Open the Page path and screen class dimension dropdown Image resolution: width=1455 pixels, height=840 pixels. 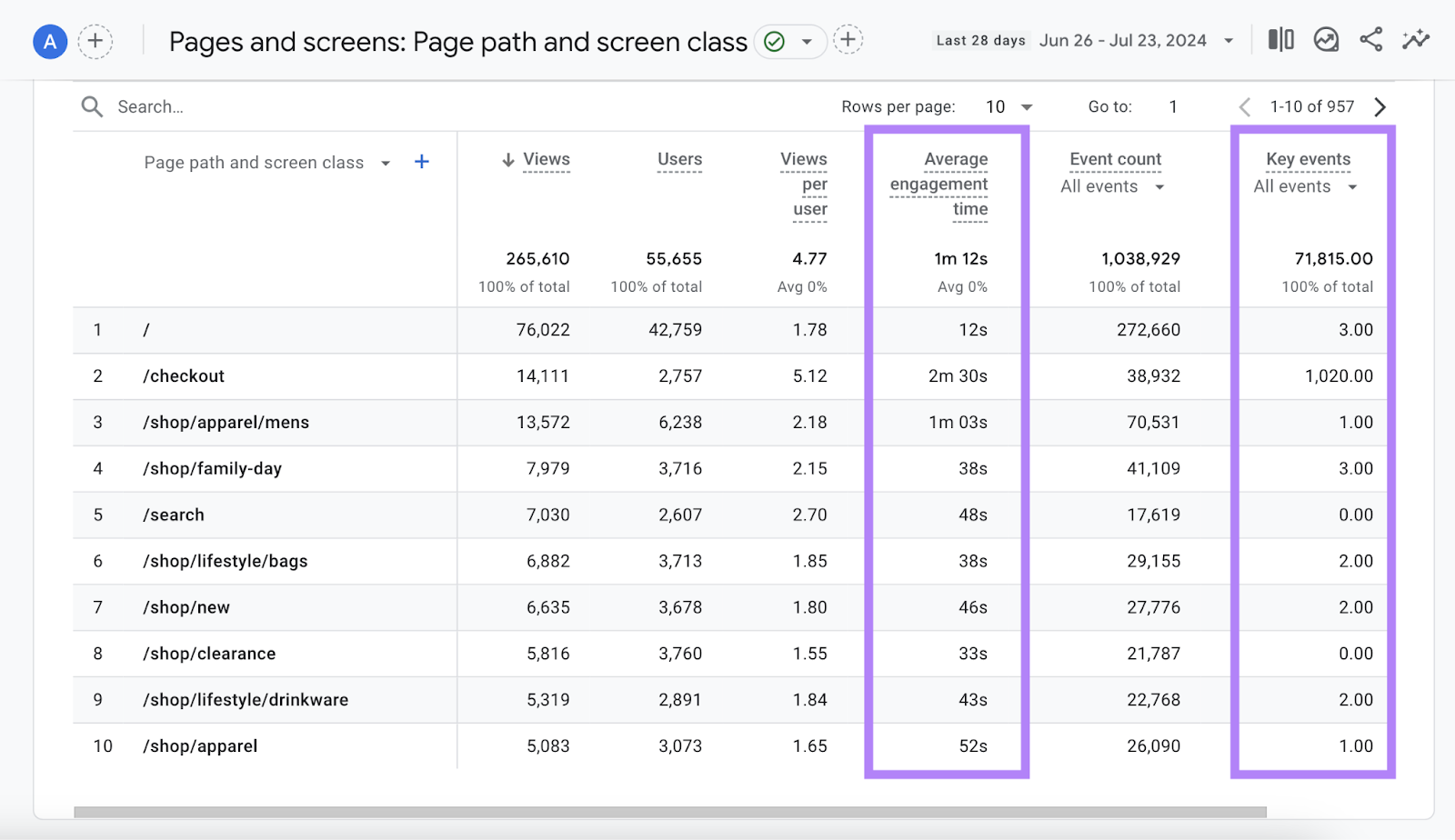386,162
